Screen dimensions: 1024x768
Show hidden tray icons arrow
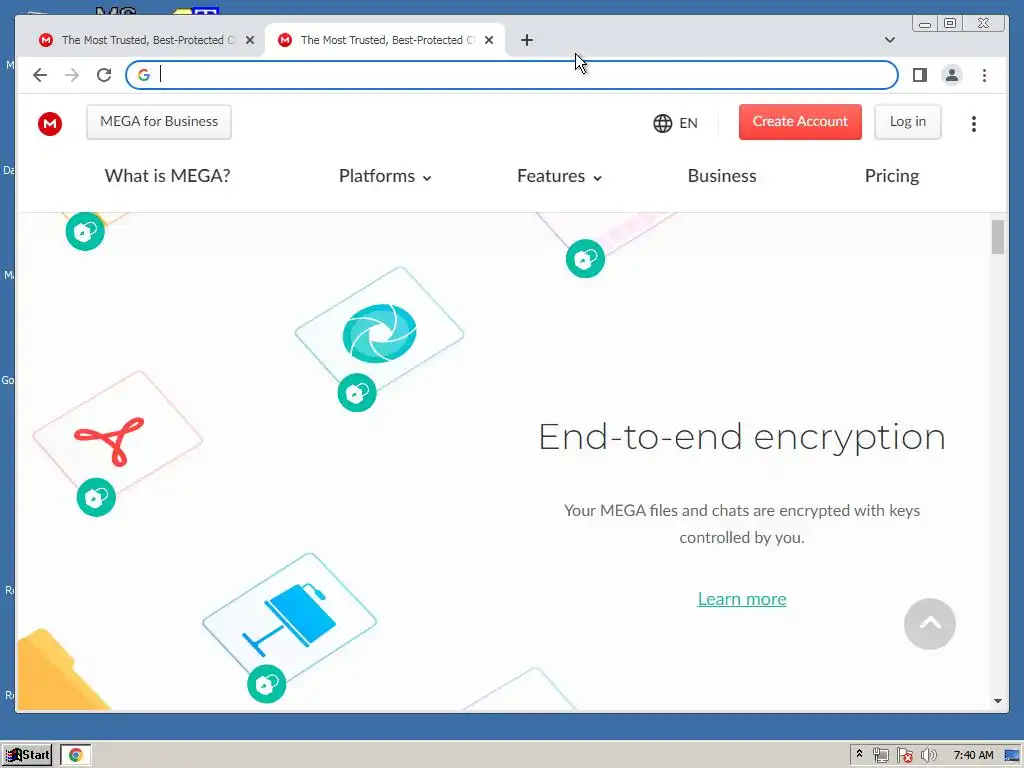(x=859, y=754)
